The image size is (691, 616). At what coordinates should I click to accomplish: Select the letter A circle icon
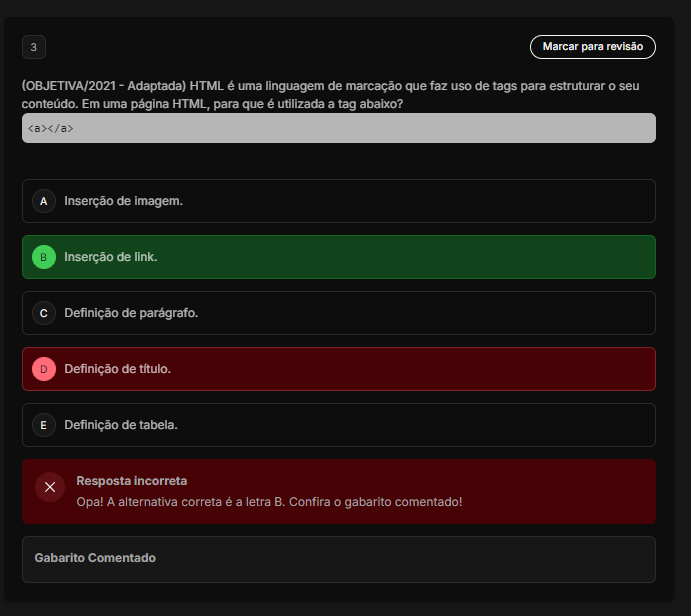click(44, 201)
